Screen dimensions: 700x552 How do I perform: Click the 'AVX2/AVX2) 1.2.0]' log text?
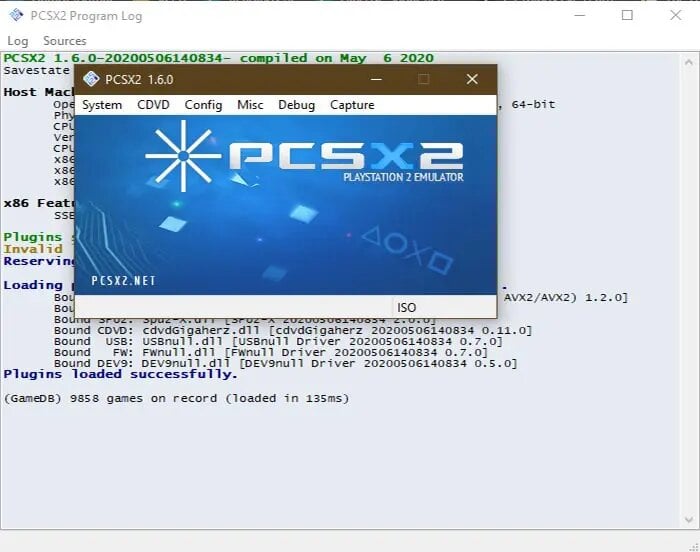click(566, 297)
